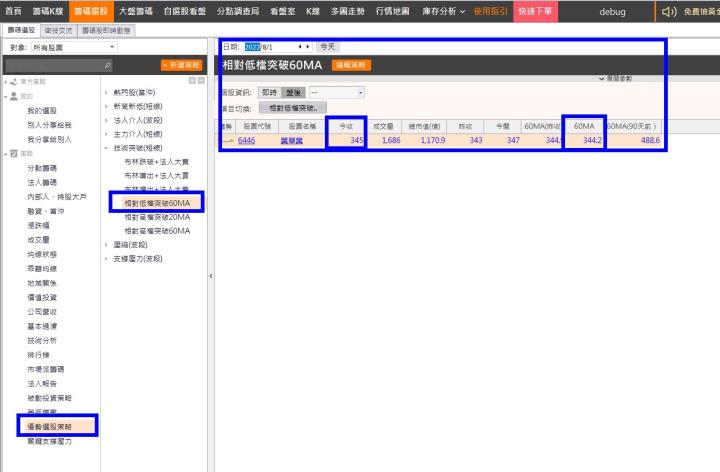Expand the 壓縮(波段) tree node
720x472 pixels.
[106, 245]
